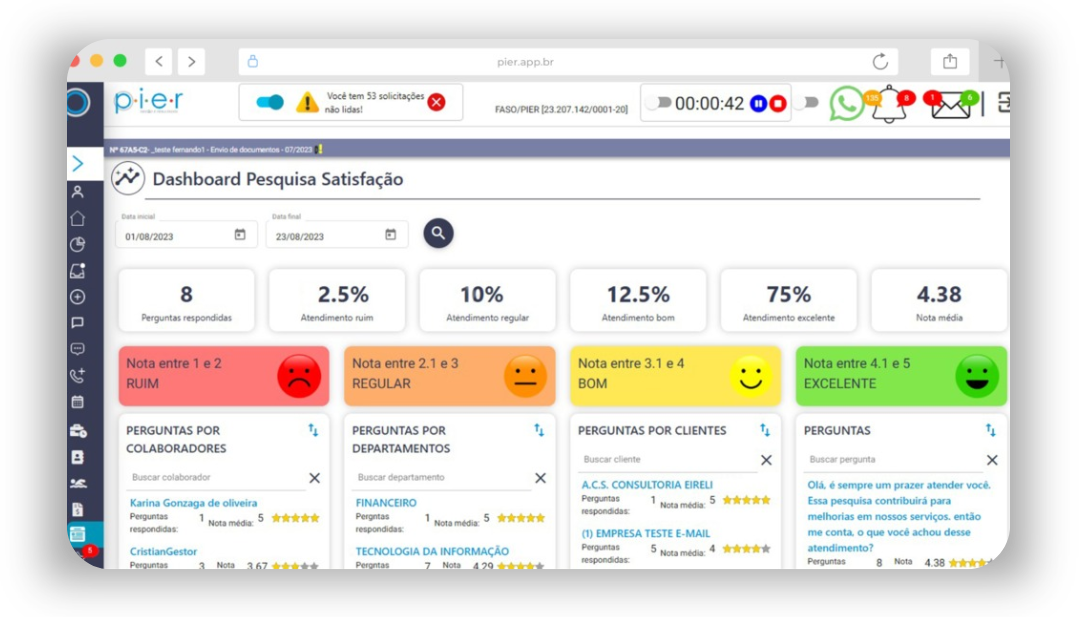This screenshot has width=1080, height=617.
Task: Sort Perguntas por Clientes list
Action: 765,430
